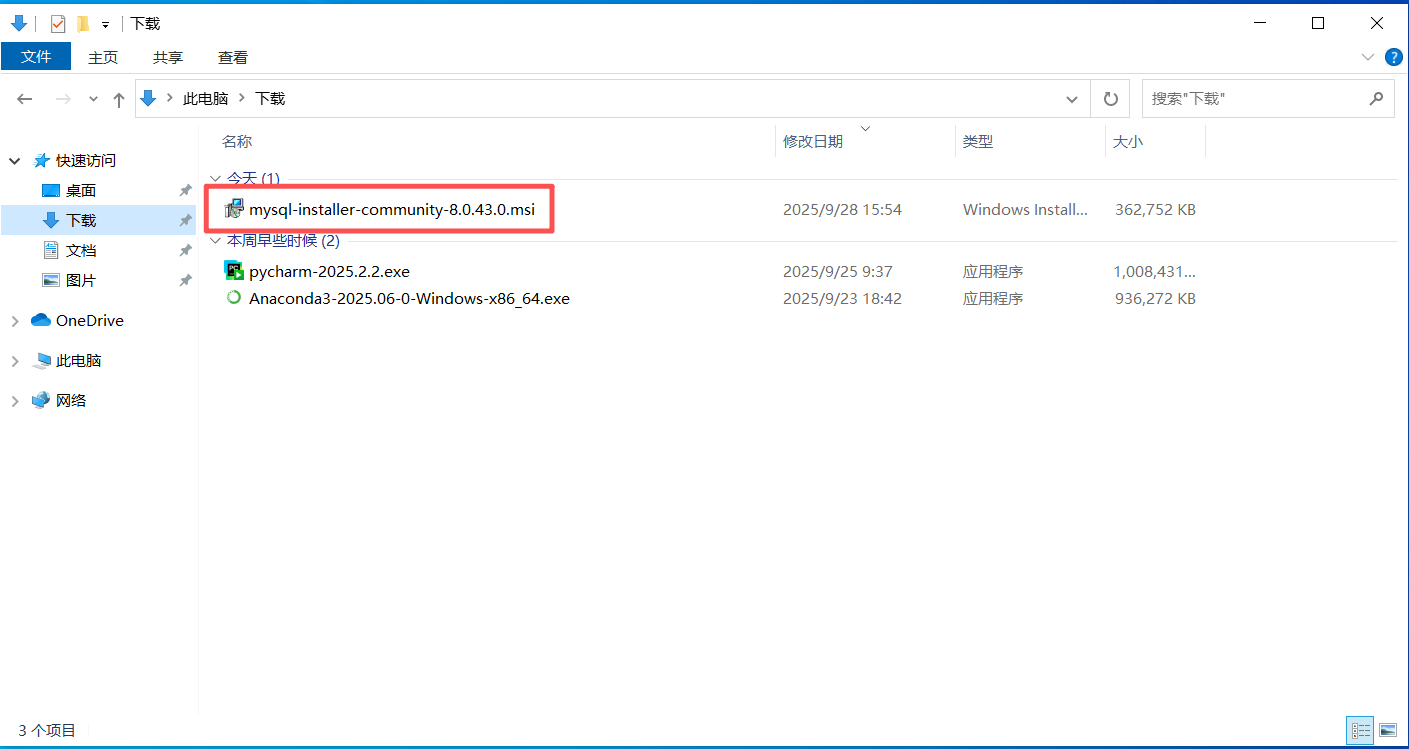Viewport: 1409px width, 749px height.
Task: Click the pin icon beside 文档
Action: 185,250
